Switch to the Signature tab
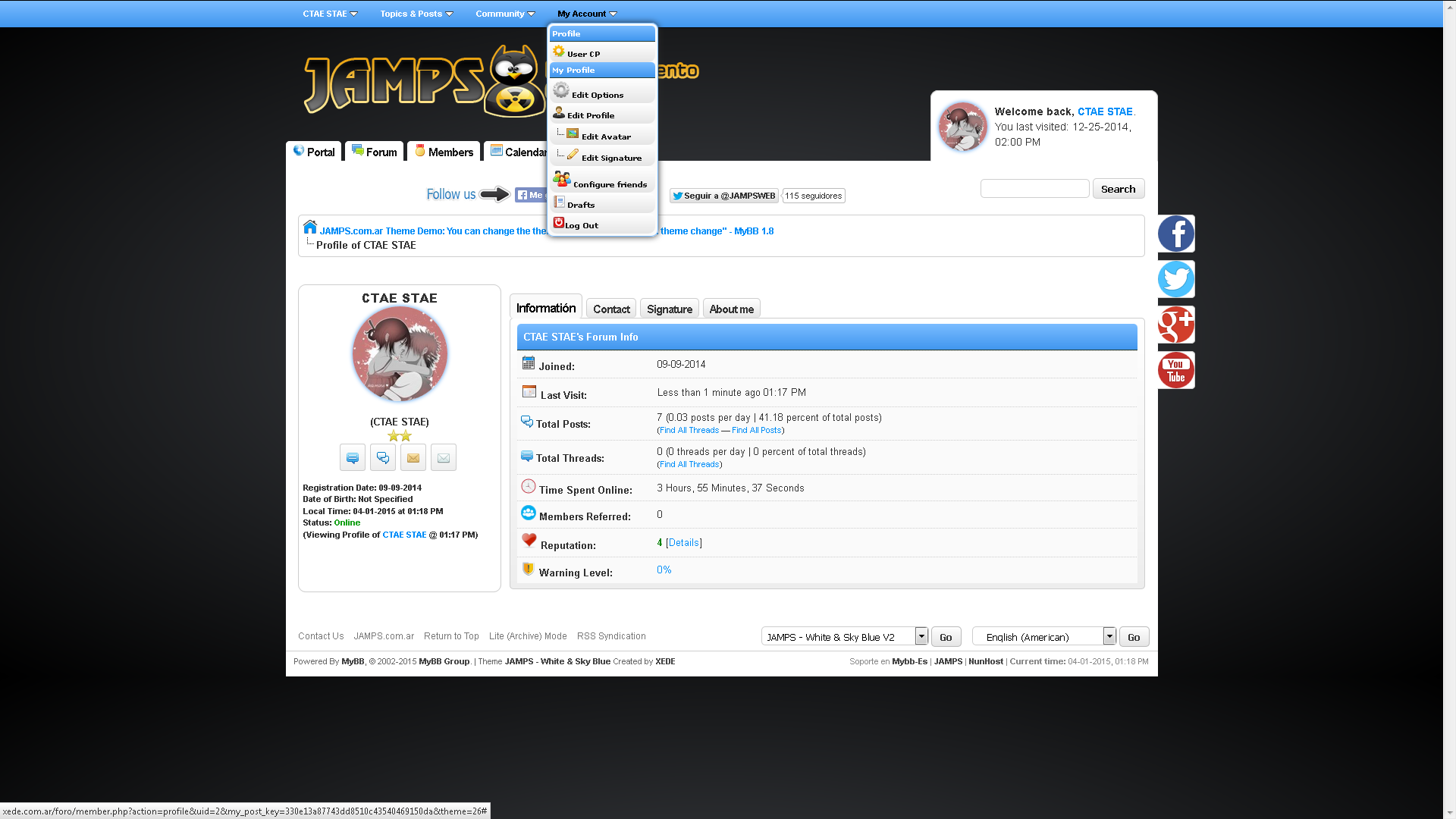The width and height of the screenshot is (1456, 819). (669, 309)
